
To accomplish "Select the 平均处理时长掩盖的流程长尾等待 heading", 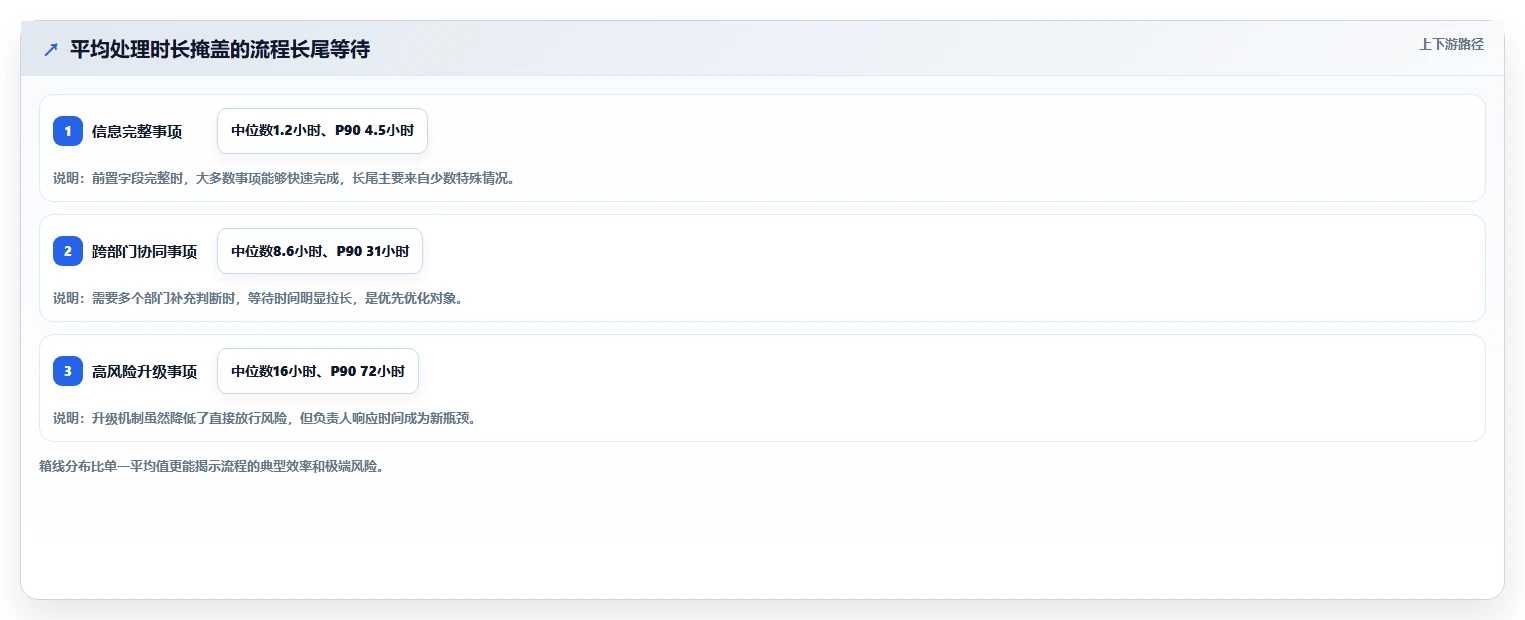I will click(220, 49).
